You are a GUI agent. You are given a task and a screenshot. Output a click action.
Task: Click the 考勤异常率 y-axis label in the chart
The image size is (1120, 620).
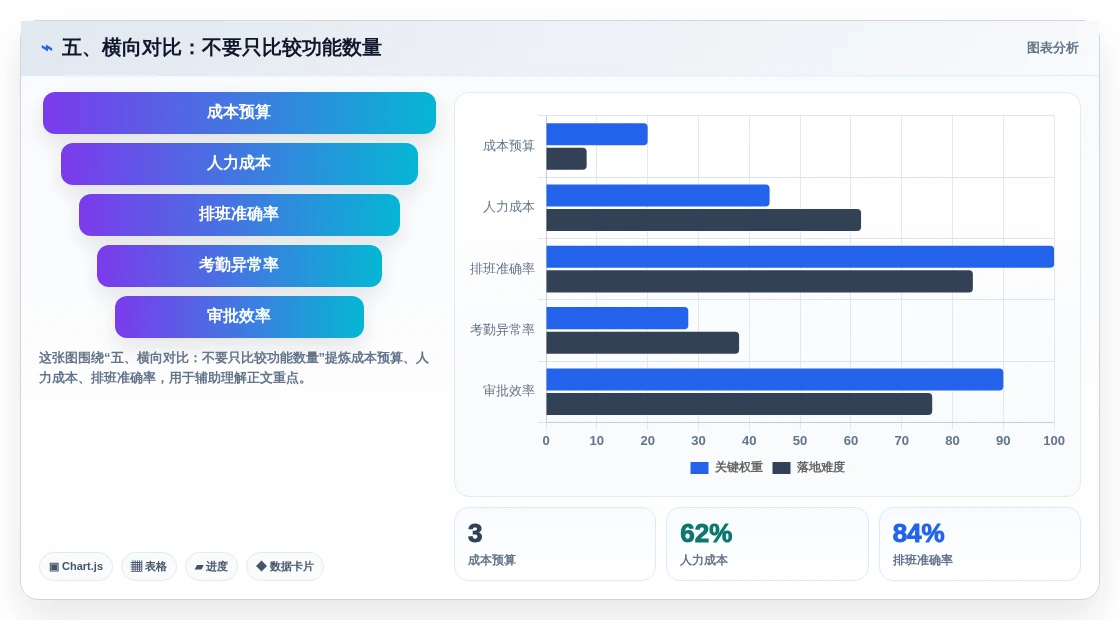pos(502,330)
